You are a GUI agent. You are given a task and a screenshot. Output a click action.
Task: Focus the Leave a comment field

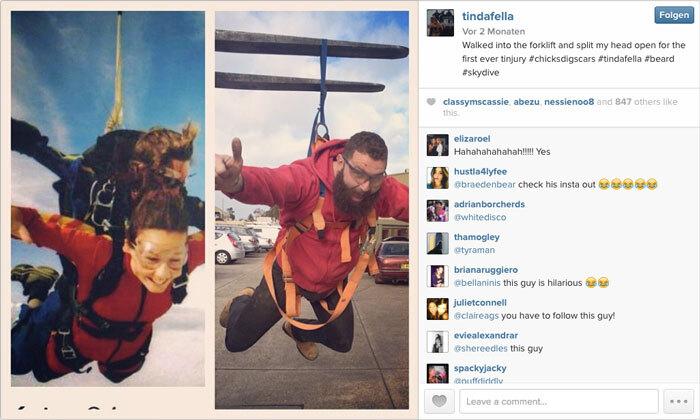click(558, 401)
